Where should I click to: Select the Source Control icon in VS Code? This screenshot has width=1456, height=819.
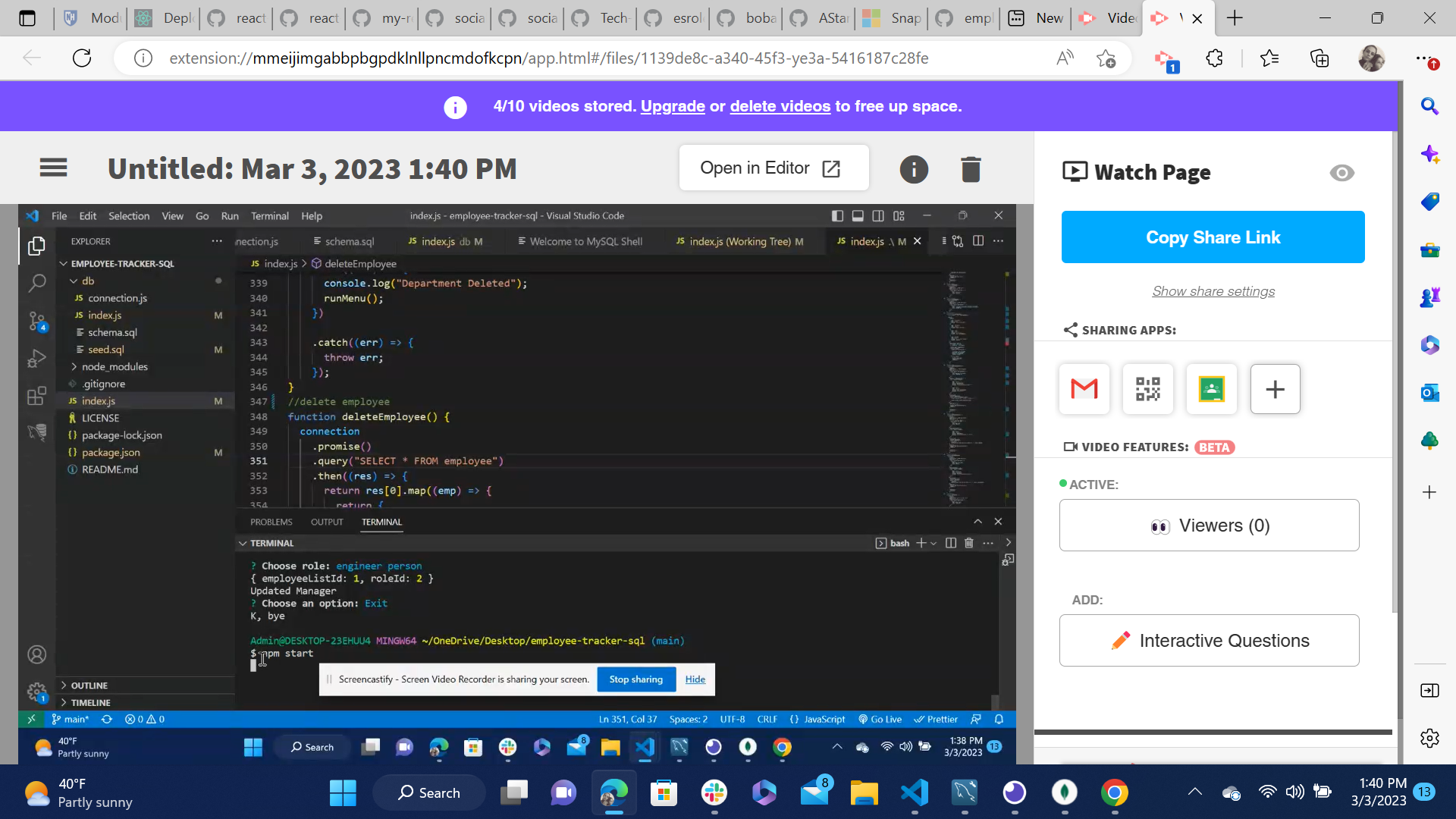pos(37,321)
